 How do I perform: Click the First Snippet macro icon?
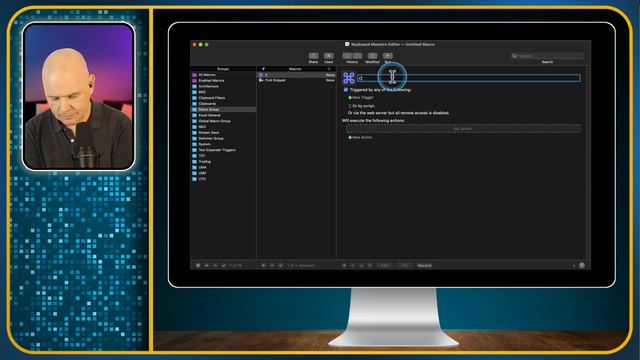pyautogui.click(x=261, y=80)
